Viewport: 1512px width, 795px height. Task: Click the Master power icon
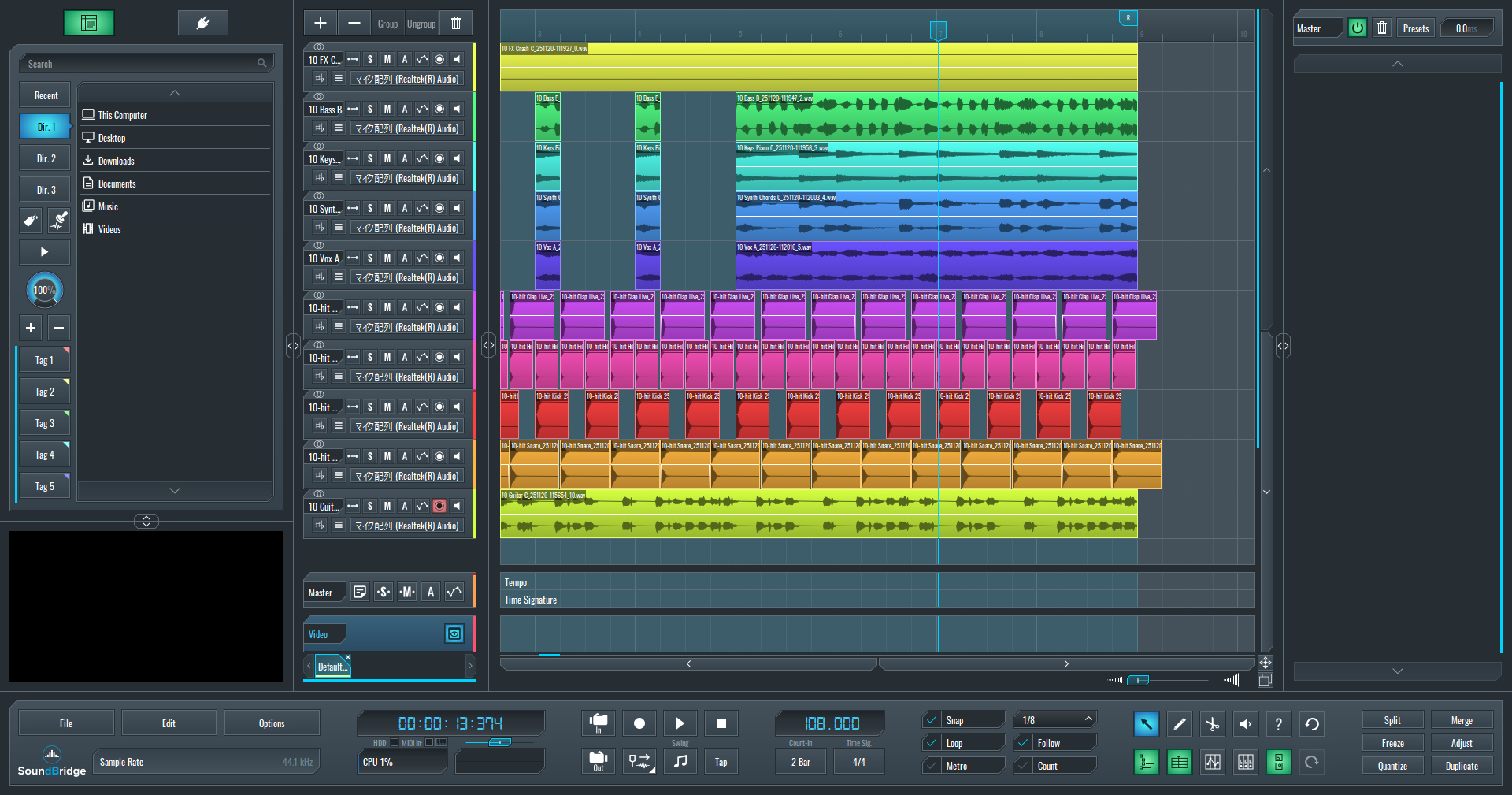click(x=1357, y=28)
